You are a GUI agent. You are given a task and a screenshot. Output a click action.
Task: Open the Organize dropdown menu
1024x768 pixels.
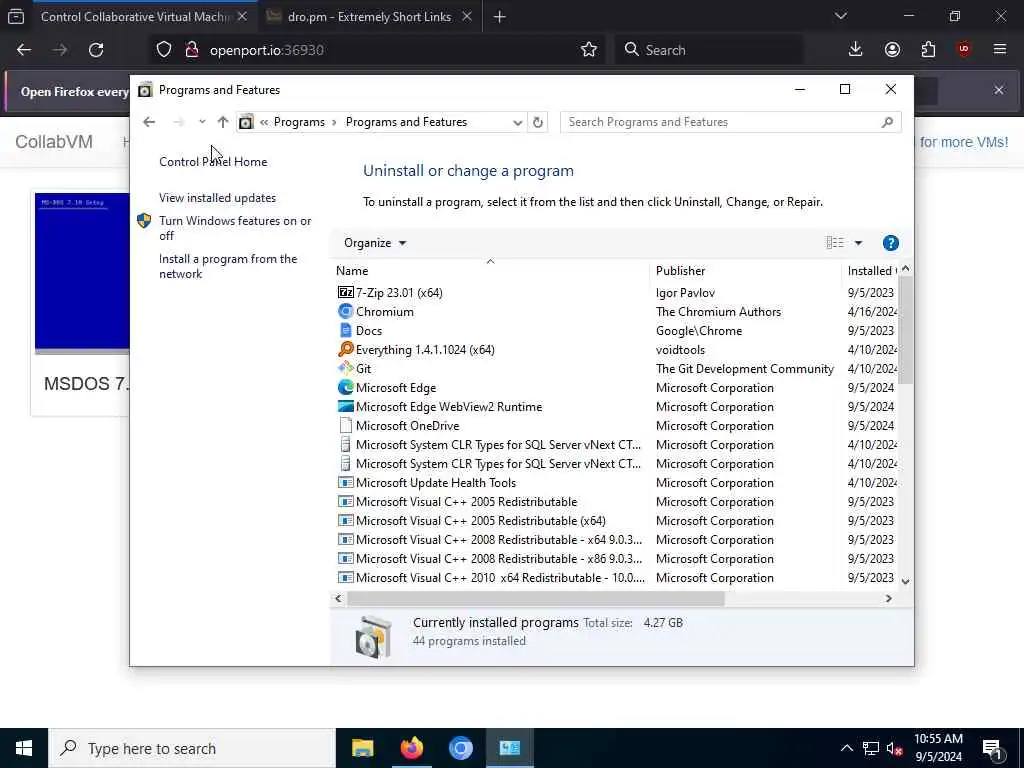click(375, 243)
